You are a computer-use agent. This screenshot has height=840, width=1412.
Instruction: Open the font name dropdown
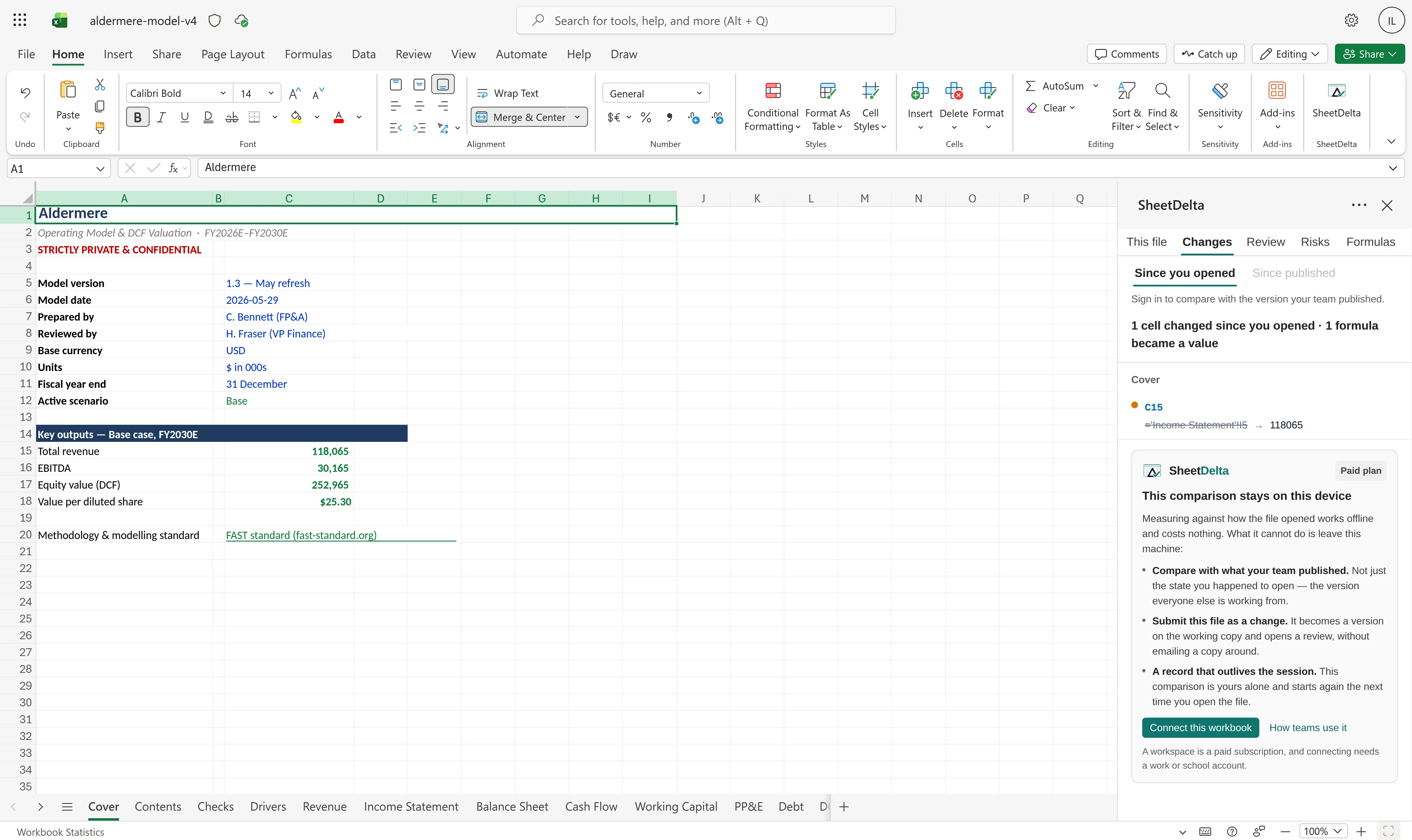click(223, 94)
